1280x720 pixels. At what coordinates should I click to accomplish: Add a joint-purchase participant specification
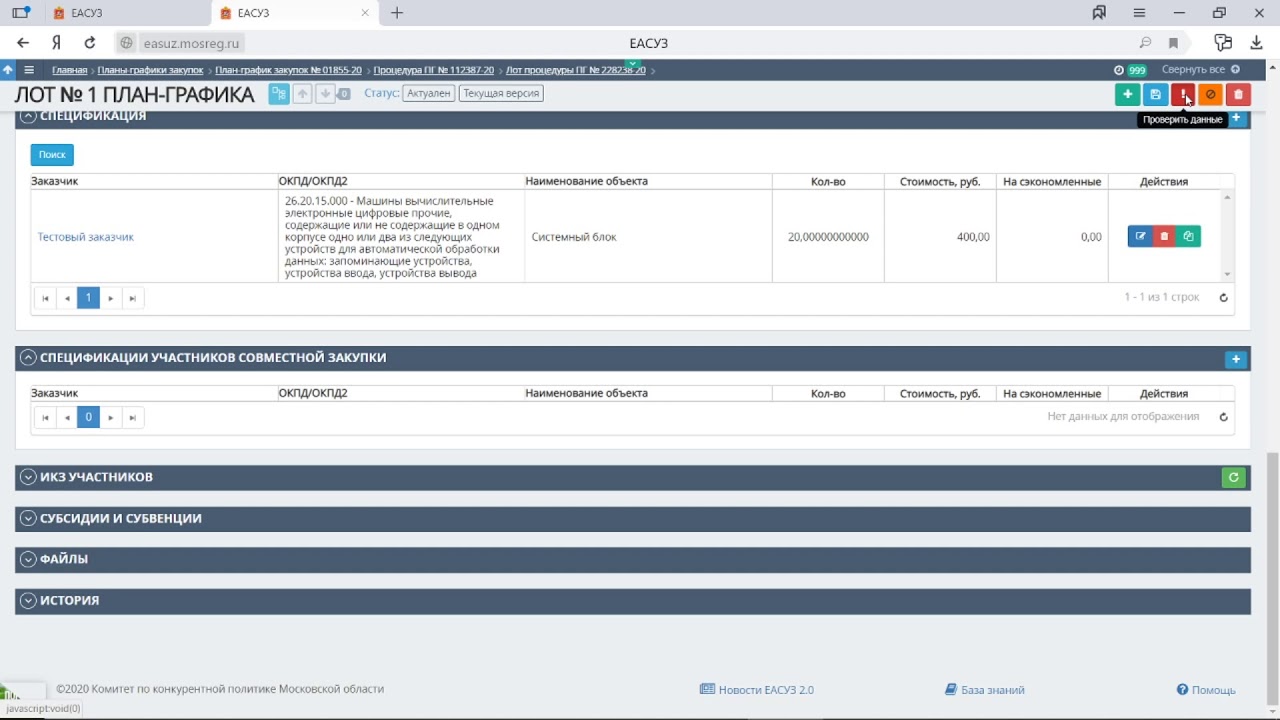click(1236, 359)
